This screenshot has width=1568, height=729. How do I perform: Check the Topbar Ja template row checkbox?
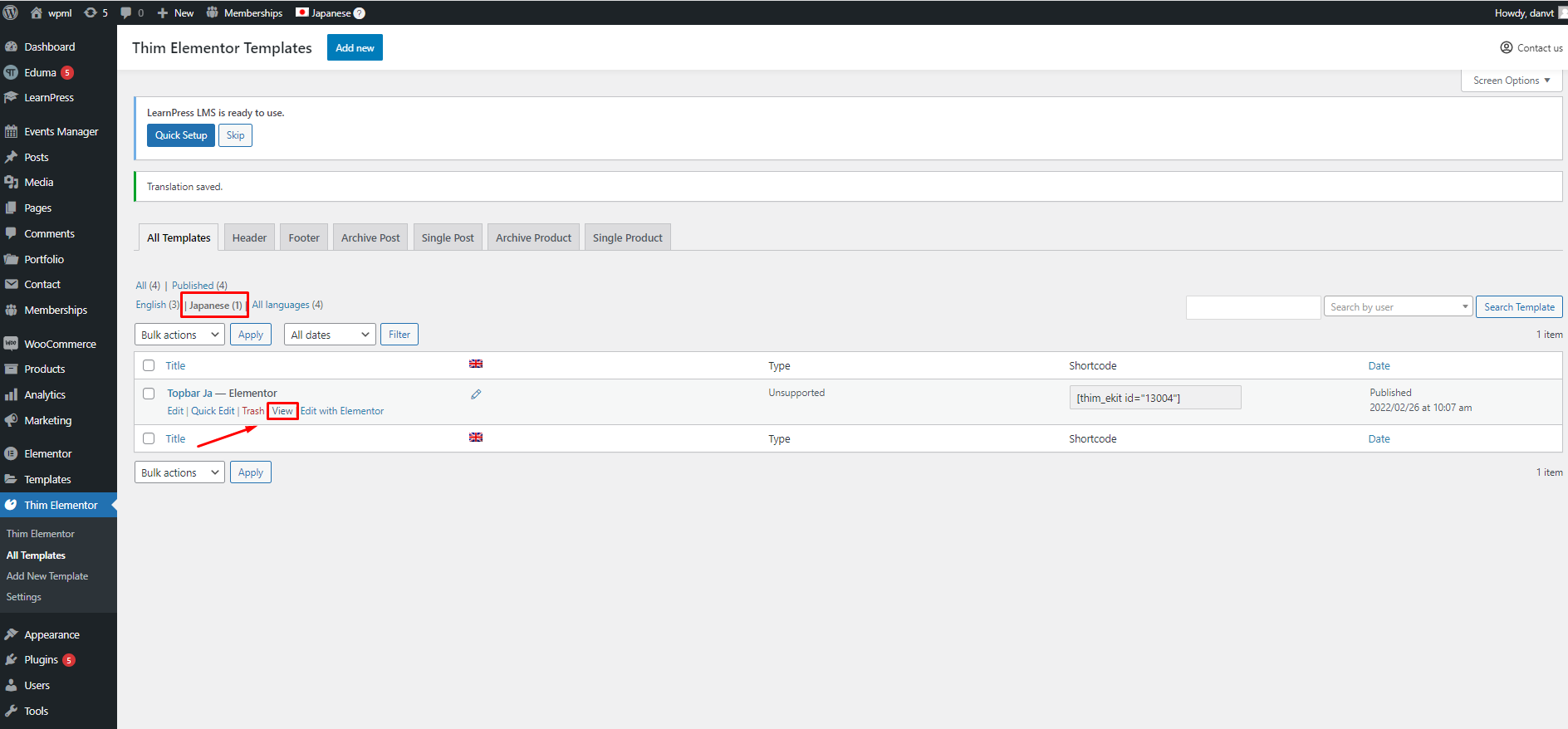[149, 394]
